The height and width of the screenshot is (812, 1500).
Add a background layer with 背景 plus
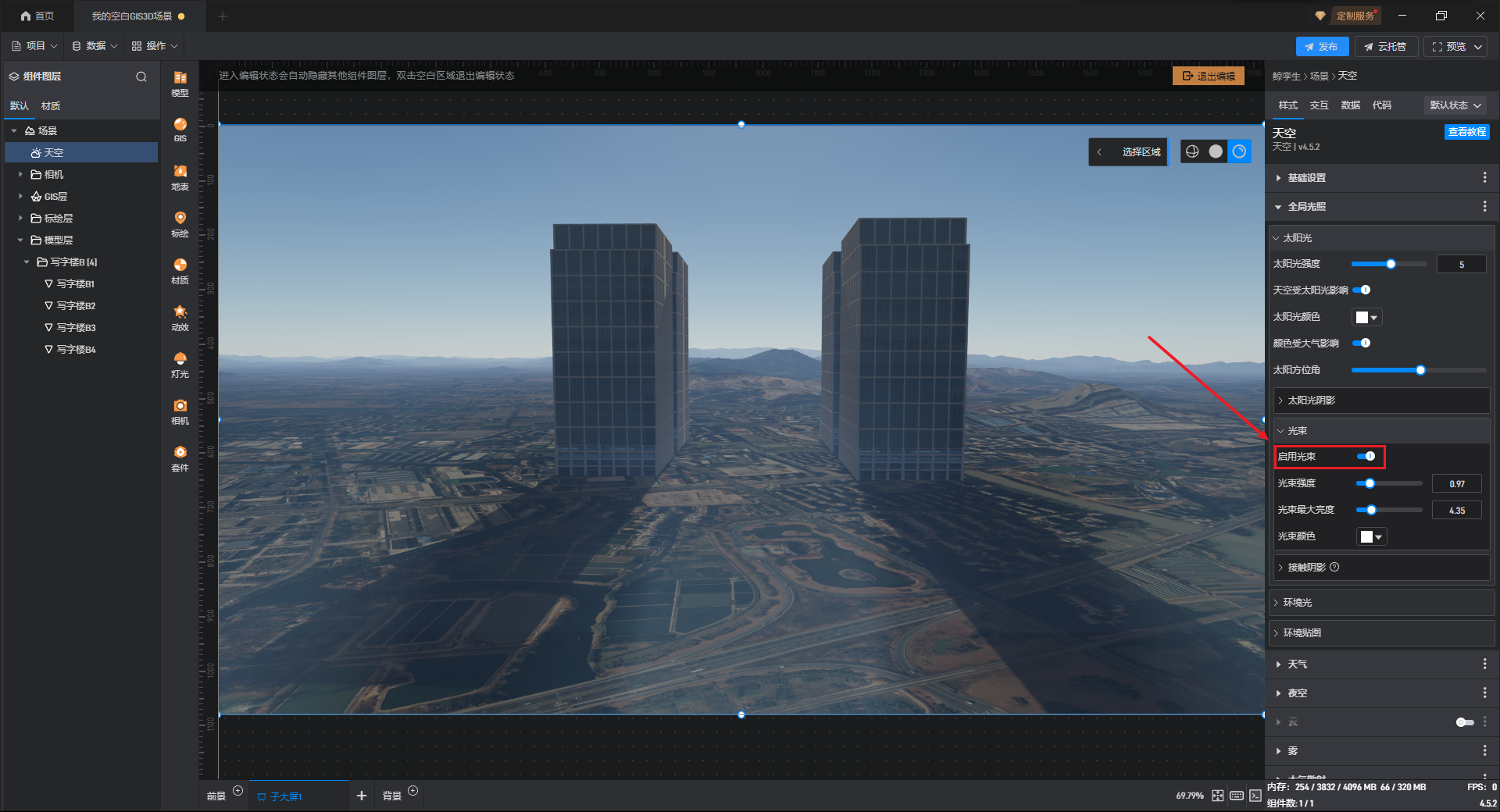pyautogui.click(x=413, y=791)
